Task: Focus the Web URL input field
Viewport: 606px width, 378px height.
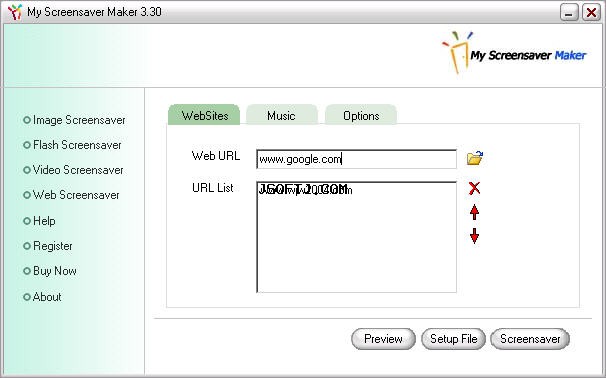Action: point(356,159)
